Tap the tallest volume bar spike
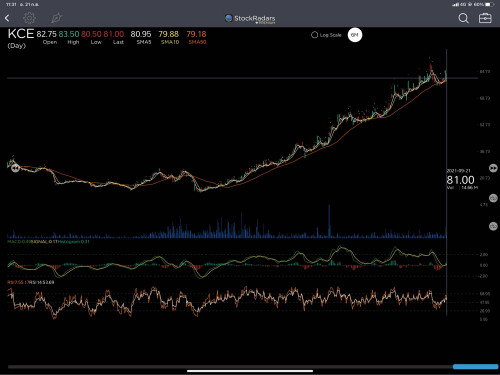The image size is (500, 375). tap(329, 221)
